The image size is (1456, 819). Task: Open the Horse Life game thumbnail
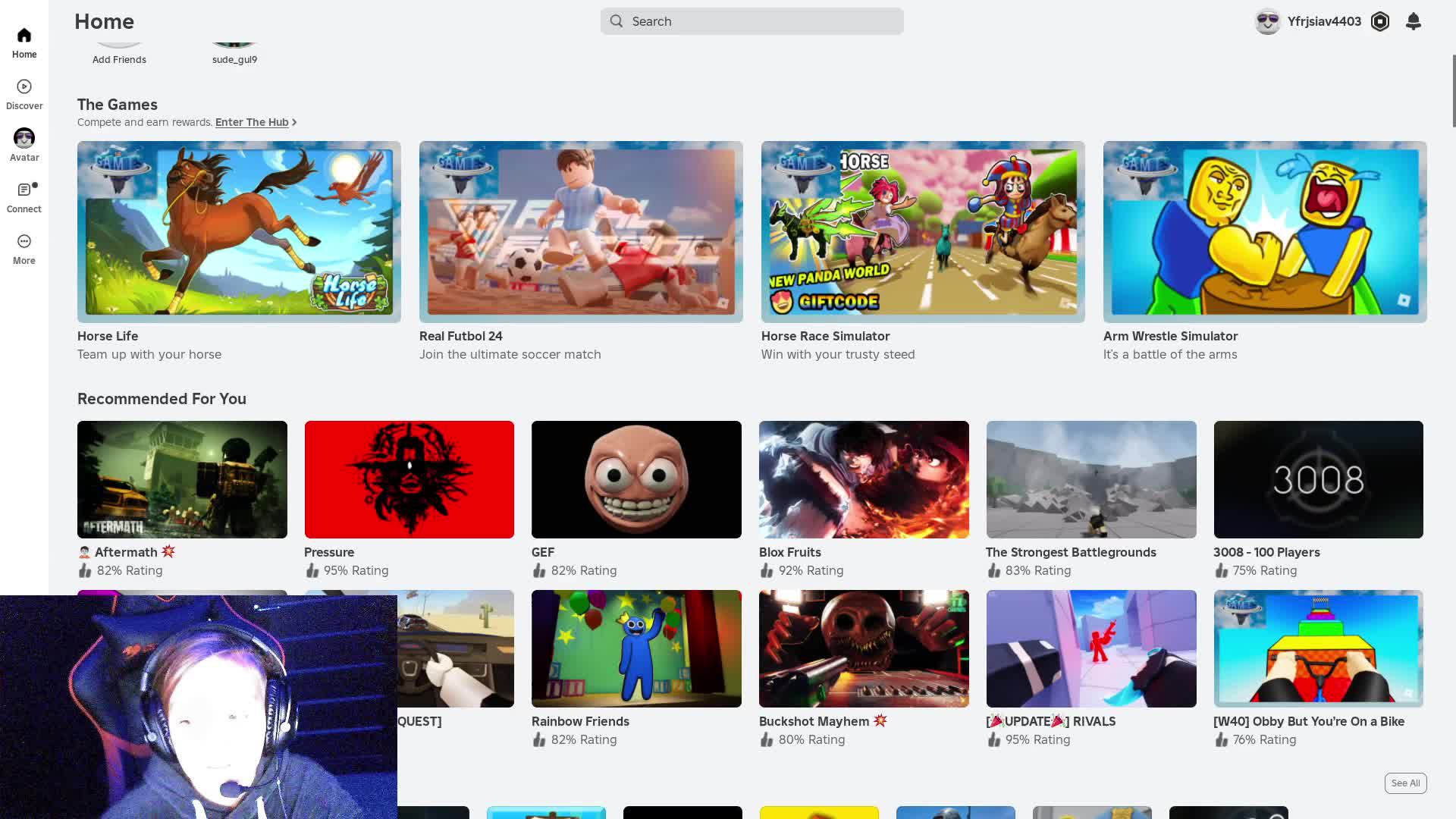click(x=239, y=231)
